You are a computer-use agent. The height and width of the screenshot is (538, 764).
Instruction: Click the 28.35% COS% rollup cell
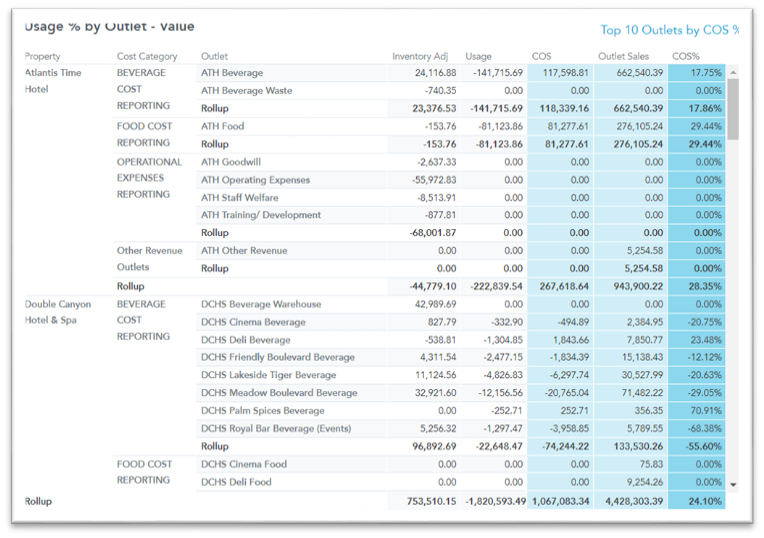tap(697, 287)
